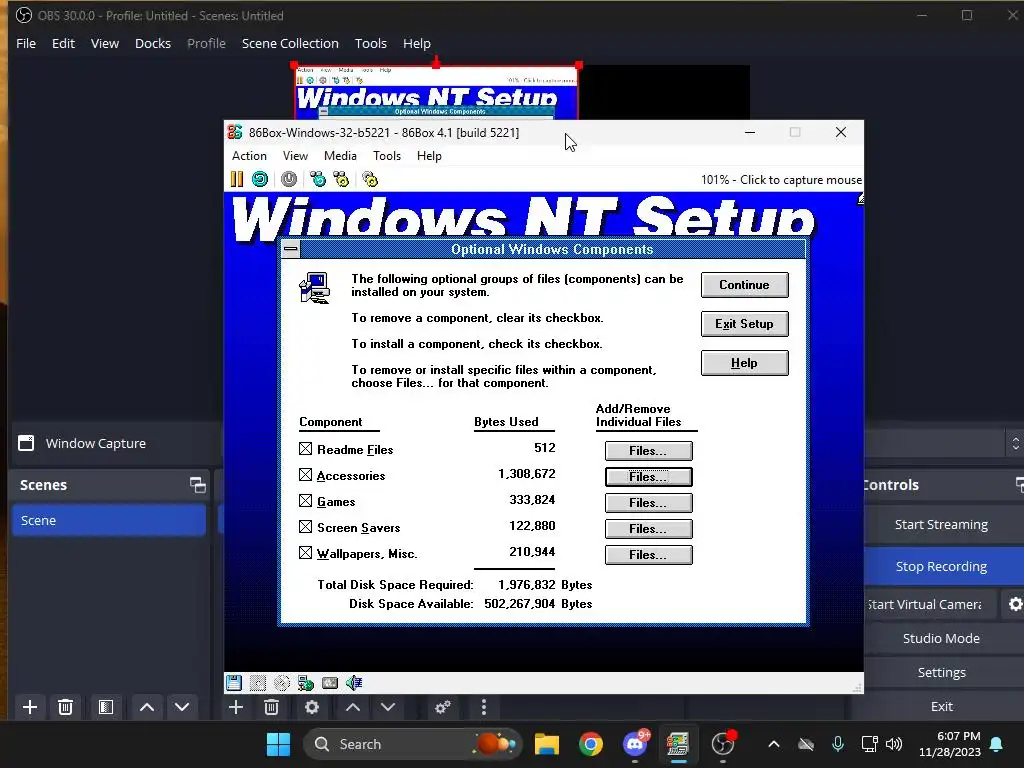
Task: Move source down in Sources list
Action: click(388, 707)
